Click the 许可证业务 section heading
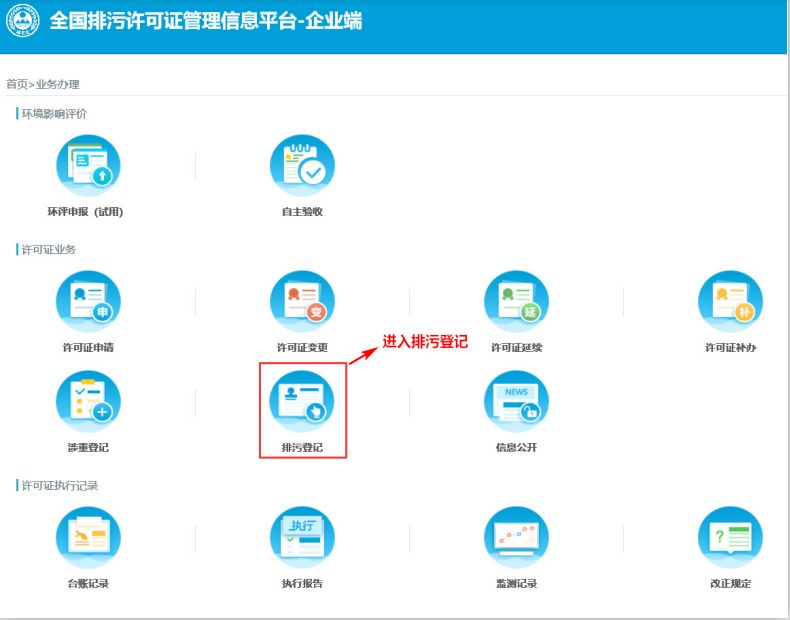The height and width of the screenshot is (620, 790). click(49, 249)
